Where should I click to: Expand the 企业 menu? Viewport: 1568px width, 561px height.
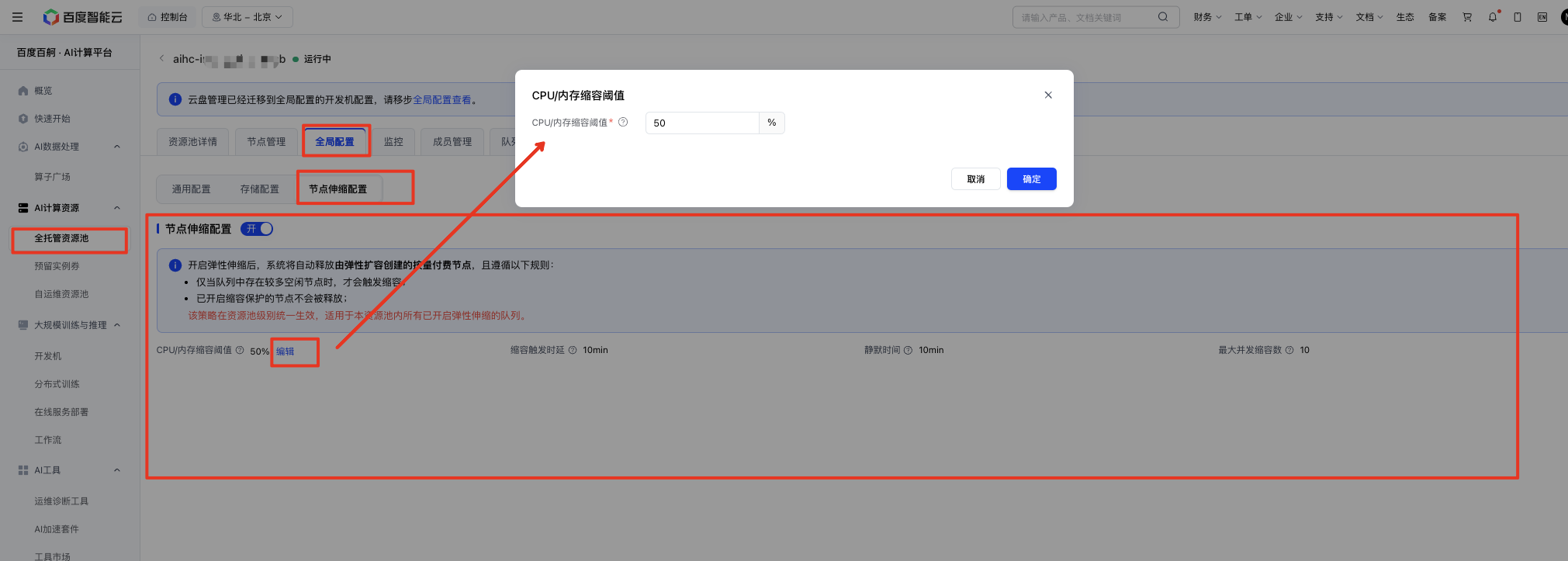[1288, 17]
